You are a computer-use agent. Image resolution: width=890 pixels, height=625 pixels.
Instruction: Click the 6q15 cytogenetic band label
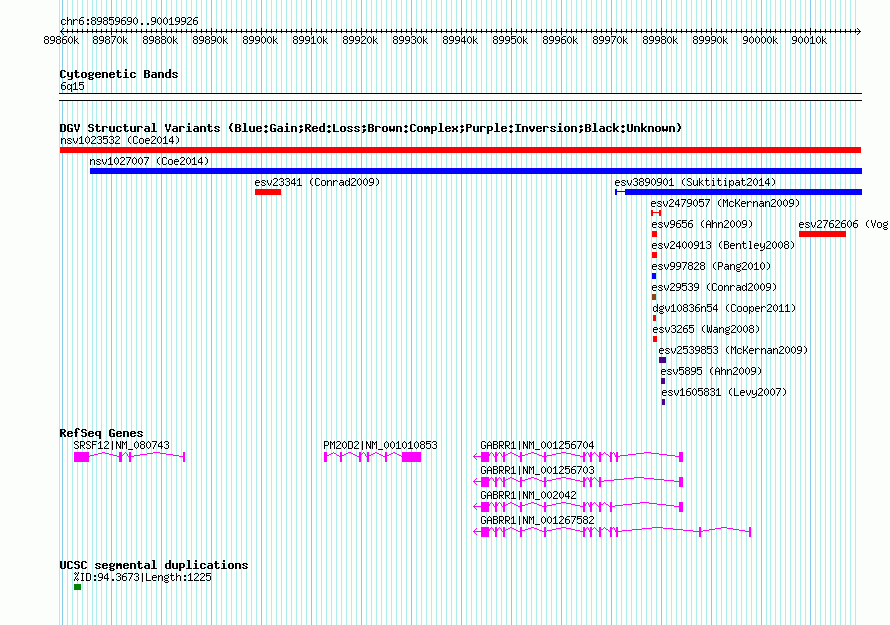tap(72, 86)
